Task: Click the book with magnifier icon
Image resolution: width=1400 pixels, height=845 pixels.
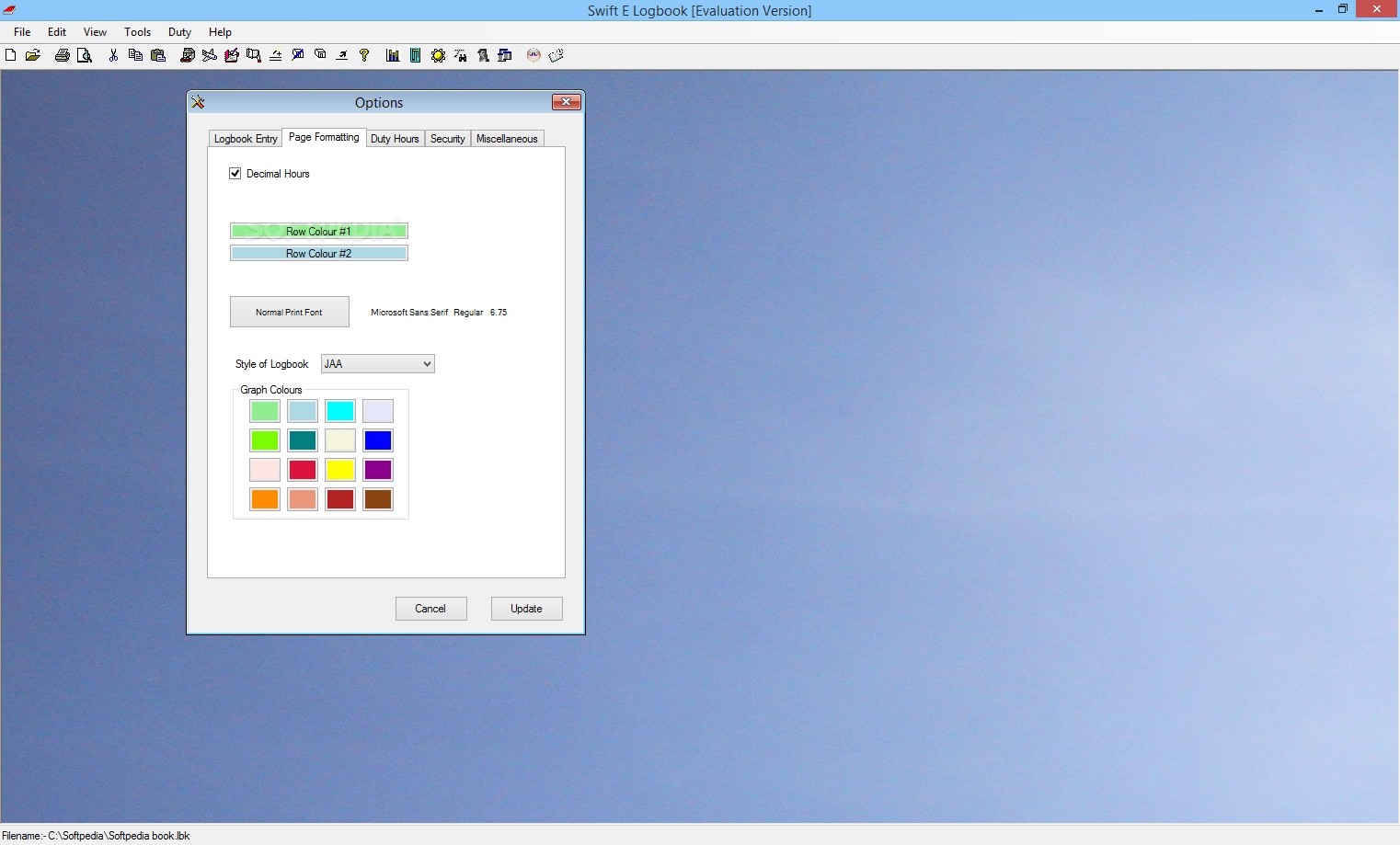Action: coord(254,55)
